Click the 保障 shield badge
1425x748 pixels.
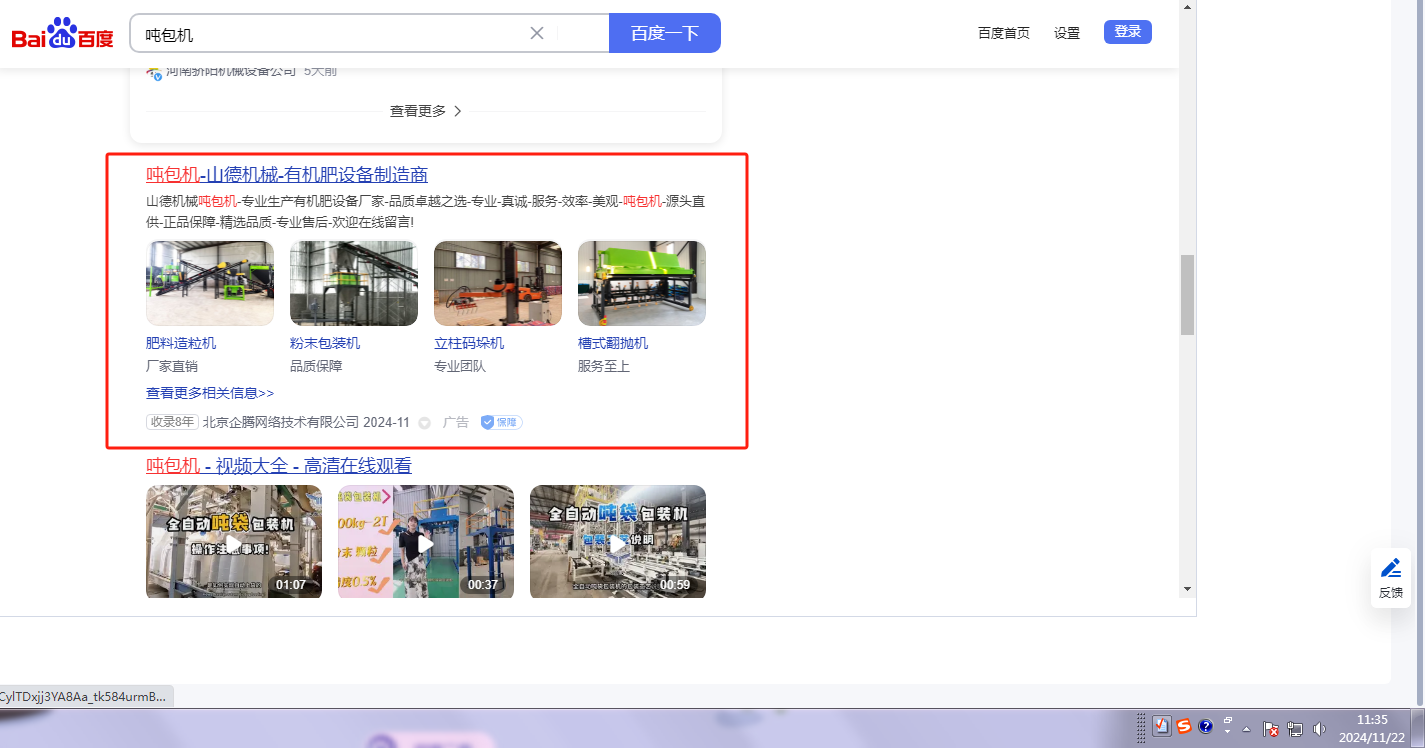501,422
